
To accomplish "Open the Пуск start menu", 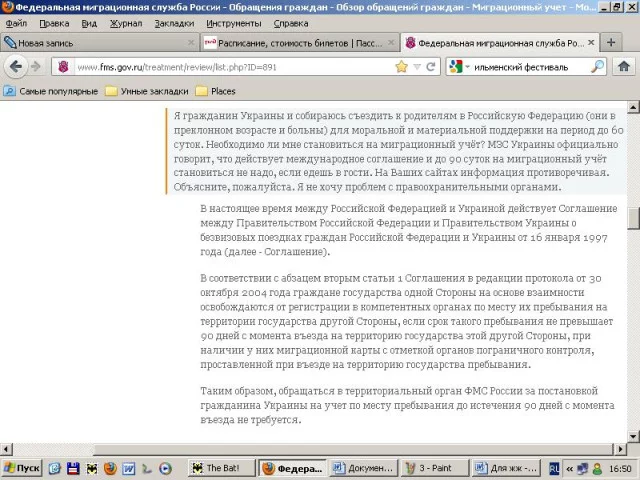I will coord(21,468).
